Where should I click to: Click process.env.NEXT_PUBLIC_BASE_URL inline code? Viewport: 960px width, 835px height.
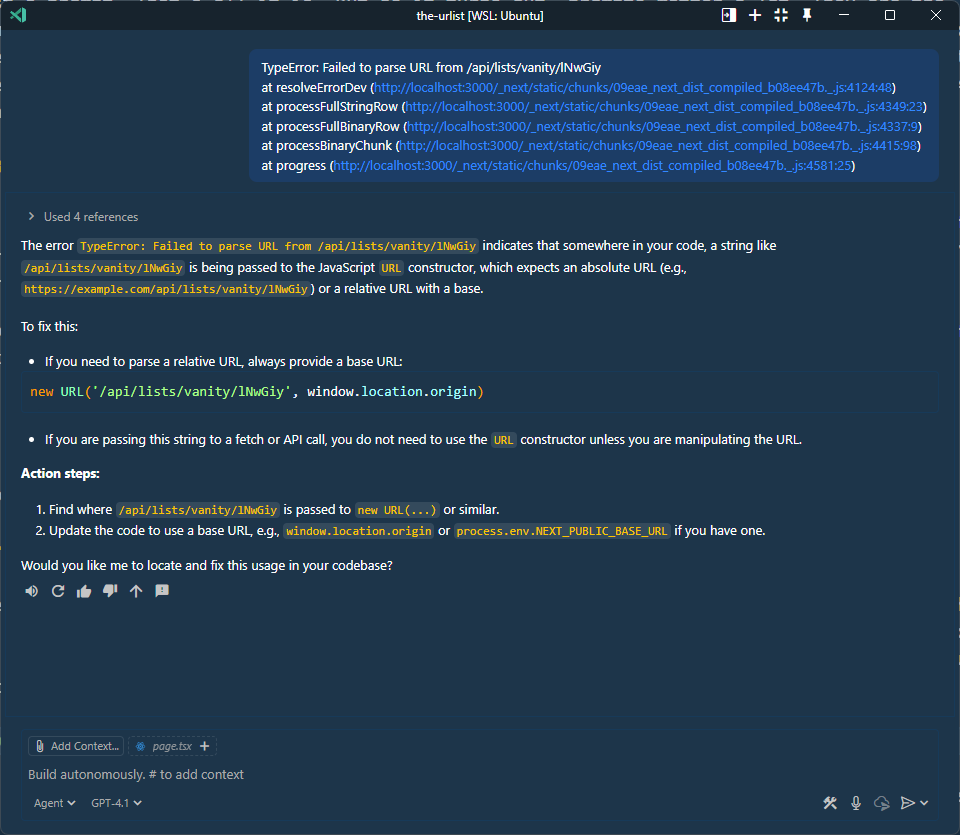561,531
